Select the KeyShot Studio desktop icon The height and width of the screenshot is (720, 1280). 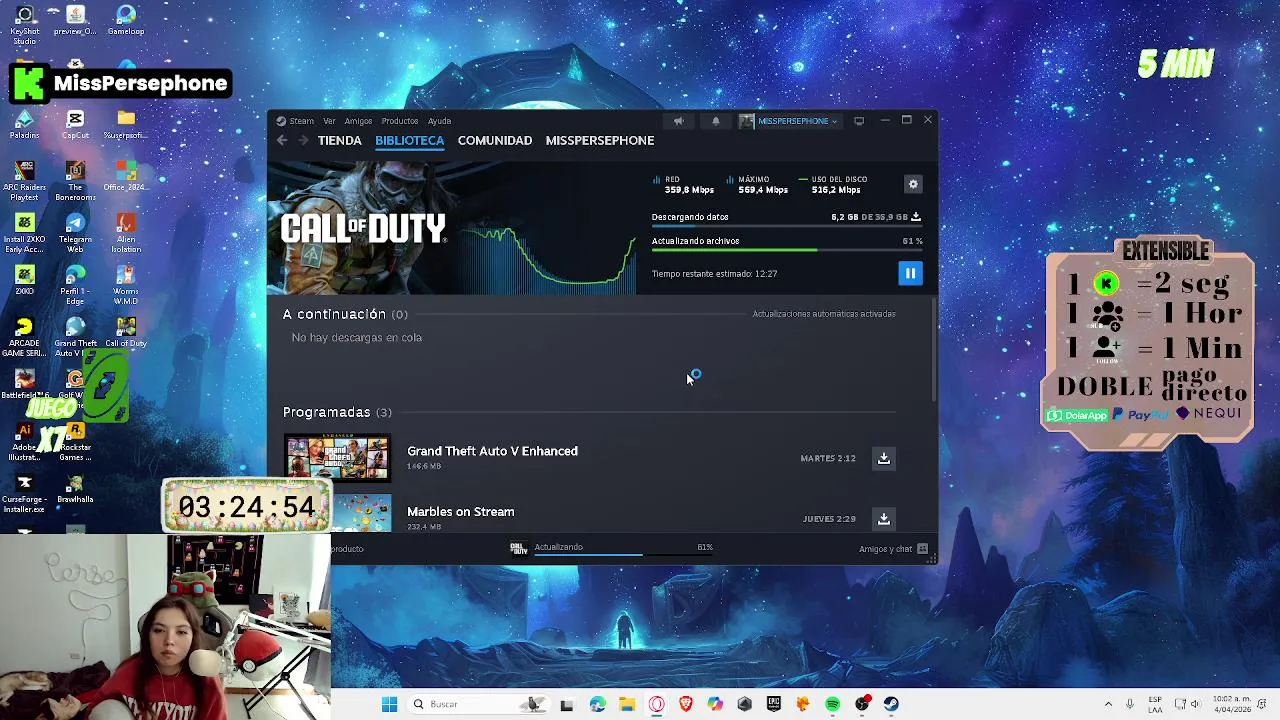click(x=25, y=25)
